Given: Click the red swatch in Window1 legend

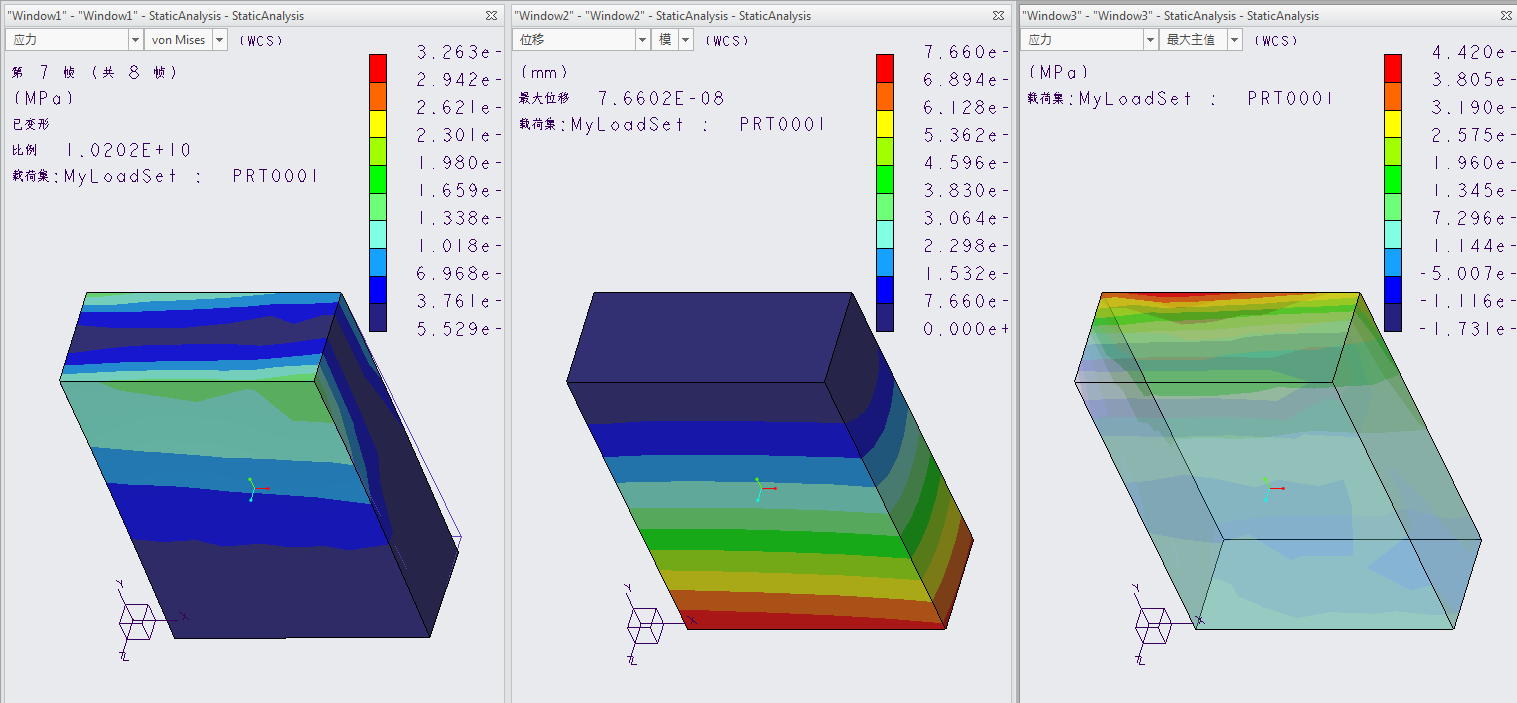Looking at the screenshot, I should click(377, 67).
